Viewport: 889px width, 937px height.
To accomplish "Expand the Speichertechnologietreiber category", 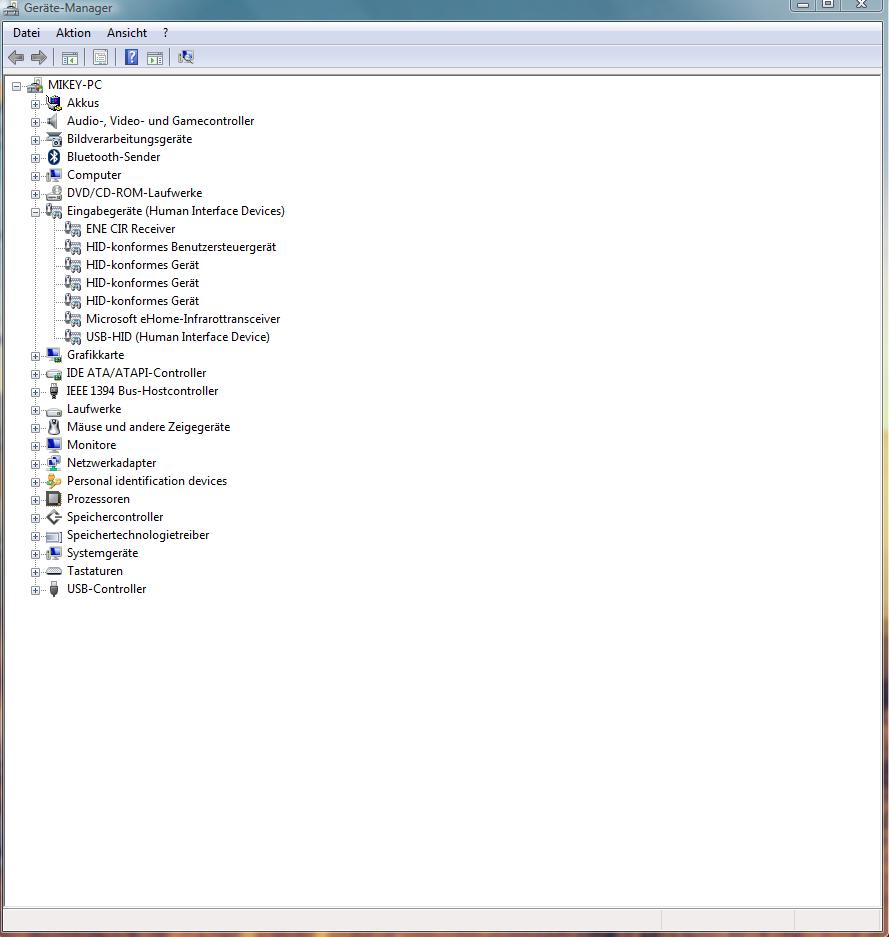I will 35,536.
